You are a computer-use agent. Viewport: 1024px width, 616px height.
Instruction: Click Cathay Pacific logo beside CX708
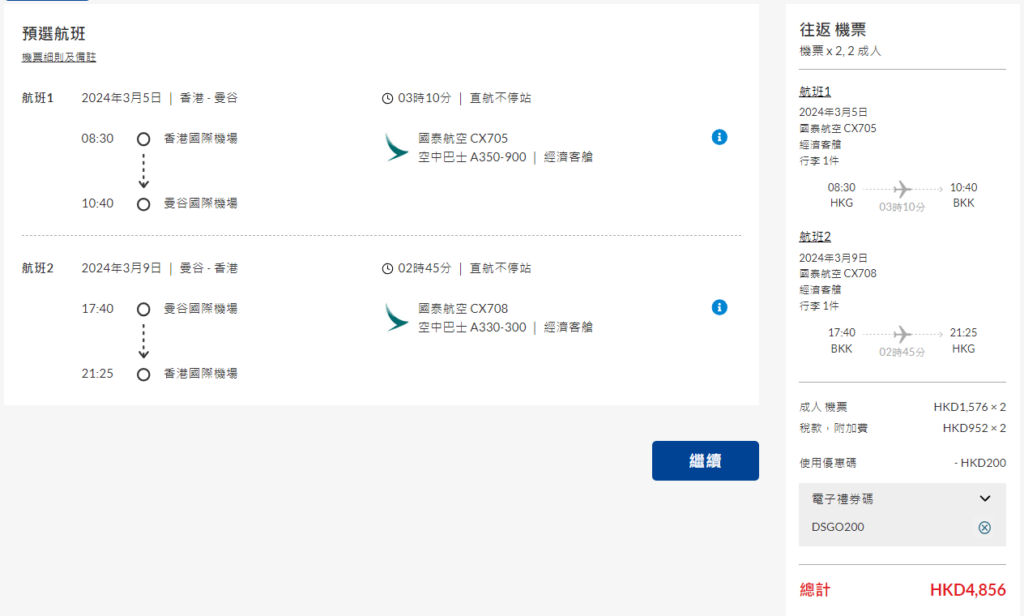click(397, 317)
